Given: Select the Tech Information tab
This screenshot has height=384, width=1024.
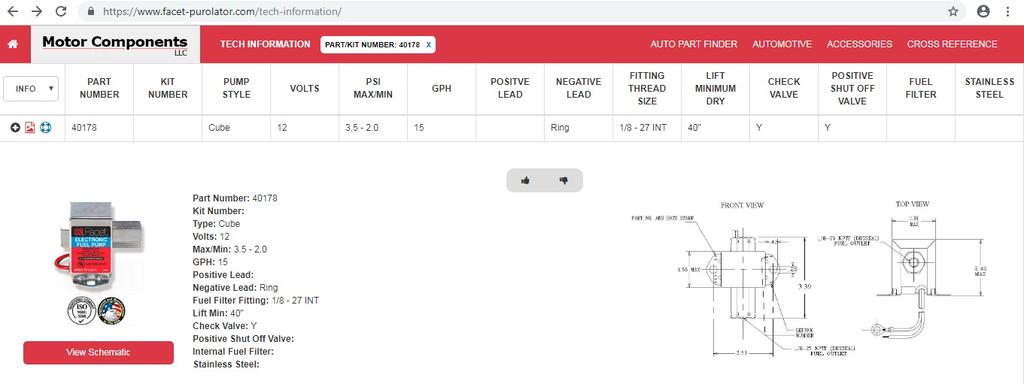Looking at the screenshot, I should click(265, 44).
